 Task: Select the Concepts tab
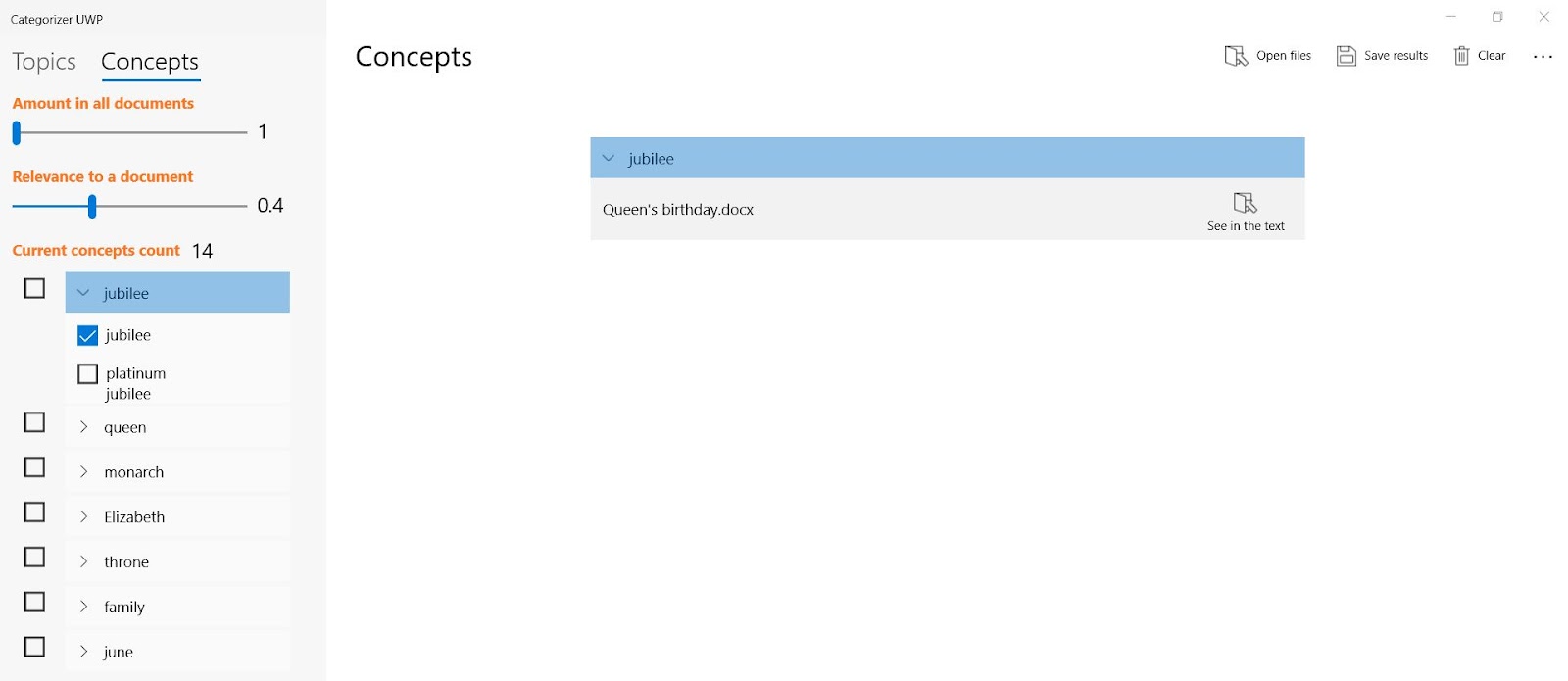pos(150,62)
